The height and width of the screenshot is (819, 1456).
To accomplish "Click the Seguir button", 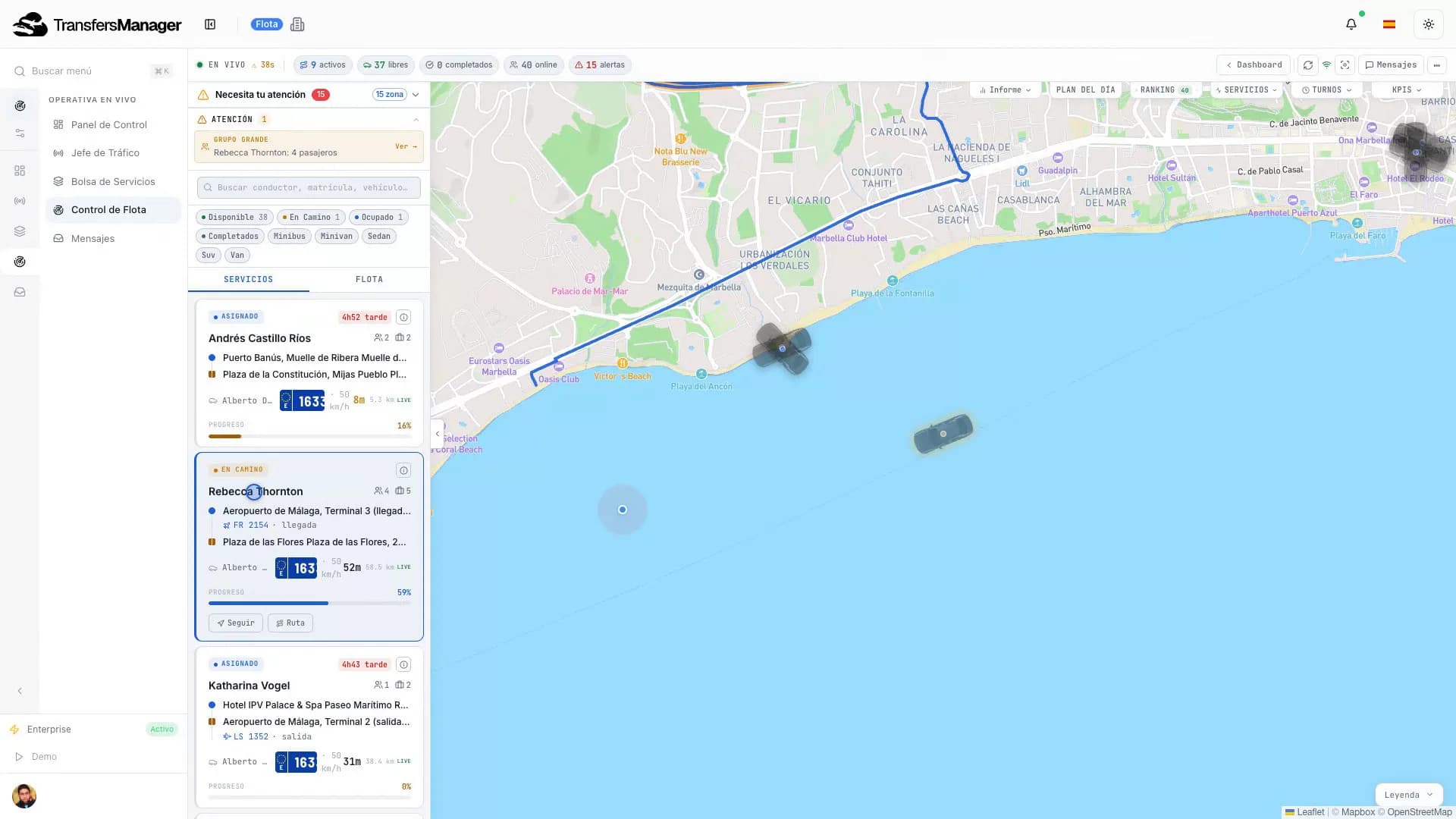I will coord(236,623).
